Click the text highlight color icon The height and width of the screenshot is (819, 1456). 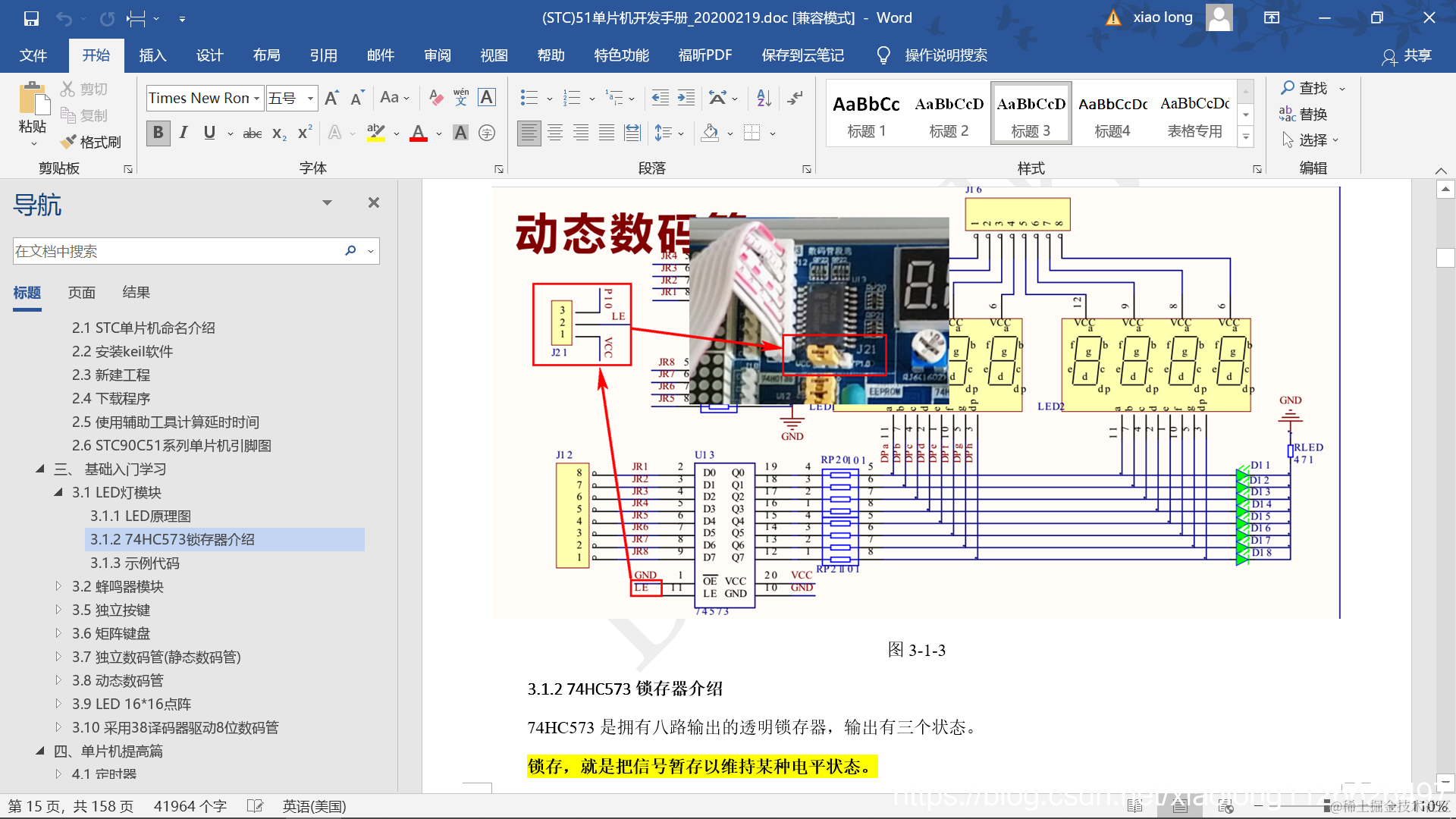[x=375, y=133]
